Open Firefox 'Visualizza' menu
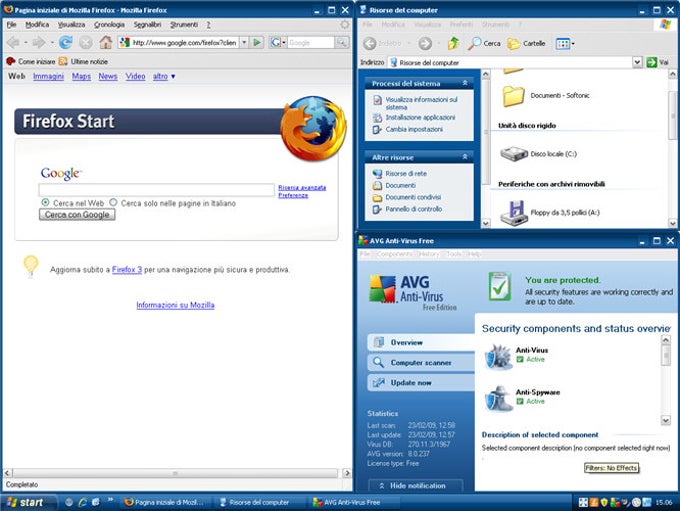680x511 pixels. click(71, 25)
